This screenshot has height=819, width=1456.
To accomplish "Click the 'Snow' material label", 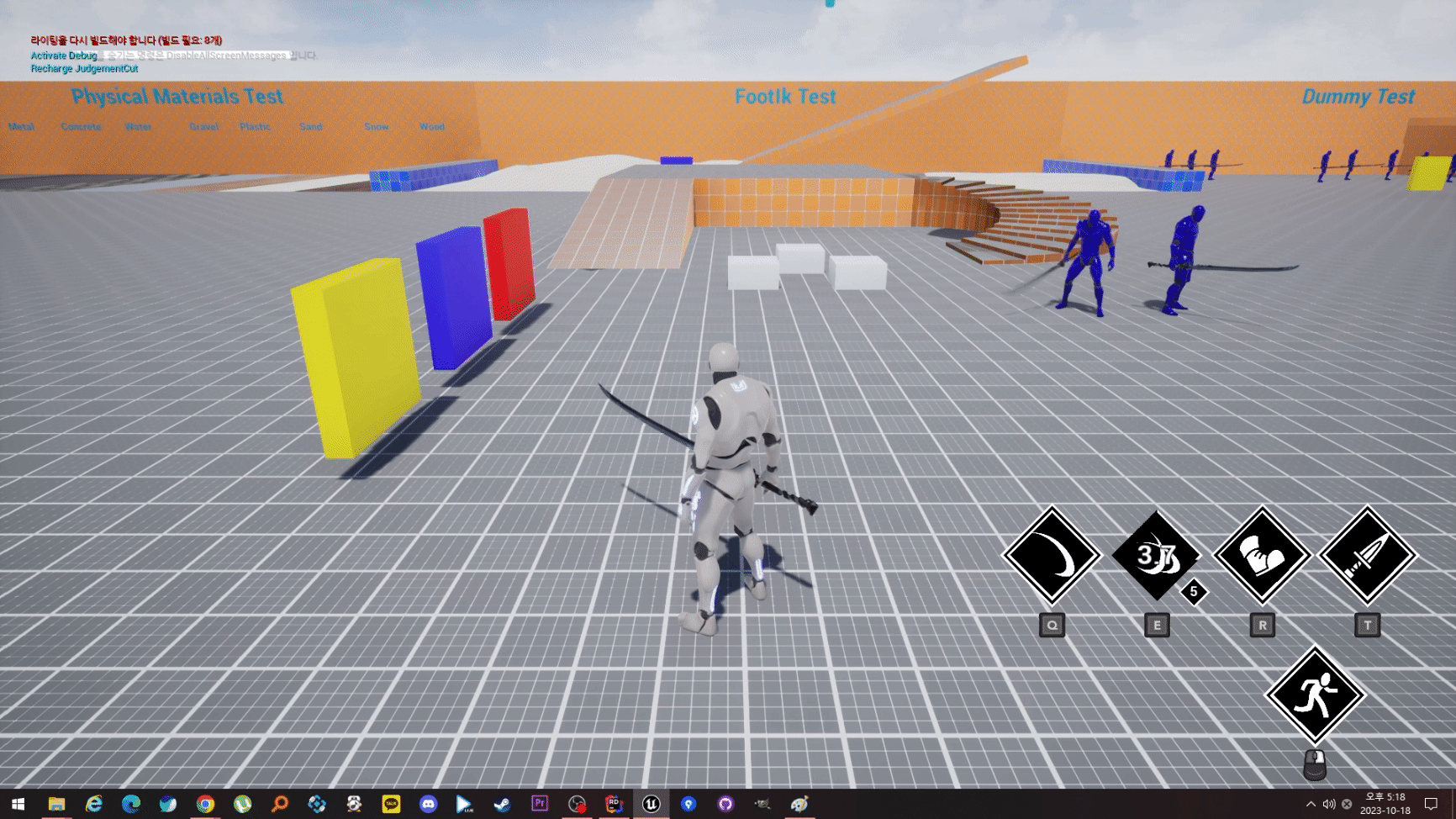I will click(x=377, y=127).
